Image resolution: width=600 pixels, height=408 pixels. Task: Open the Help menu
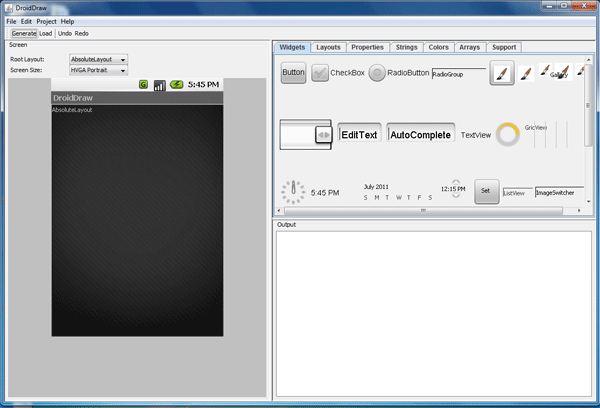click(67, 21)
